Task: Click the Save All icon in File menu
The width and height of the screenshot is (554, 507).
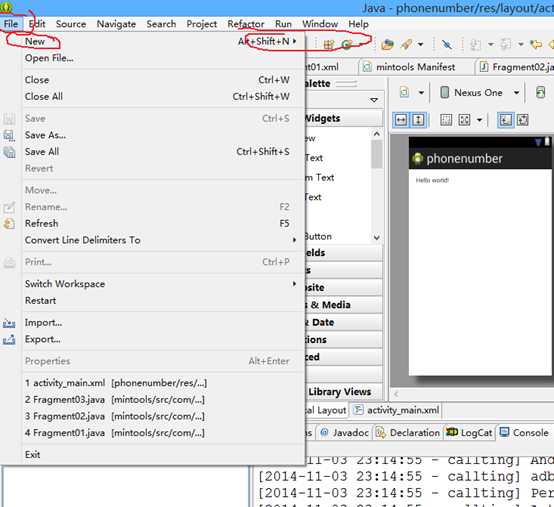Action: click(9, 152)
